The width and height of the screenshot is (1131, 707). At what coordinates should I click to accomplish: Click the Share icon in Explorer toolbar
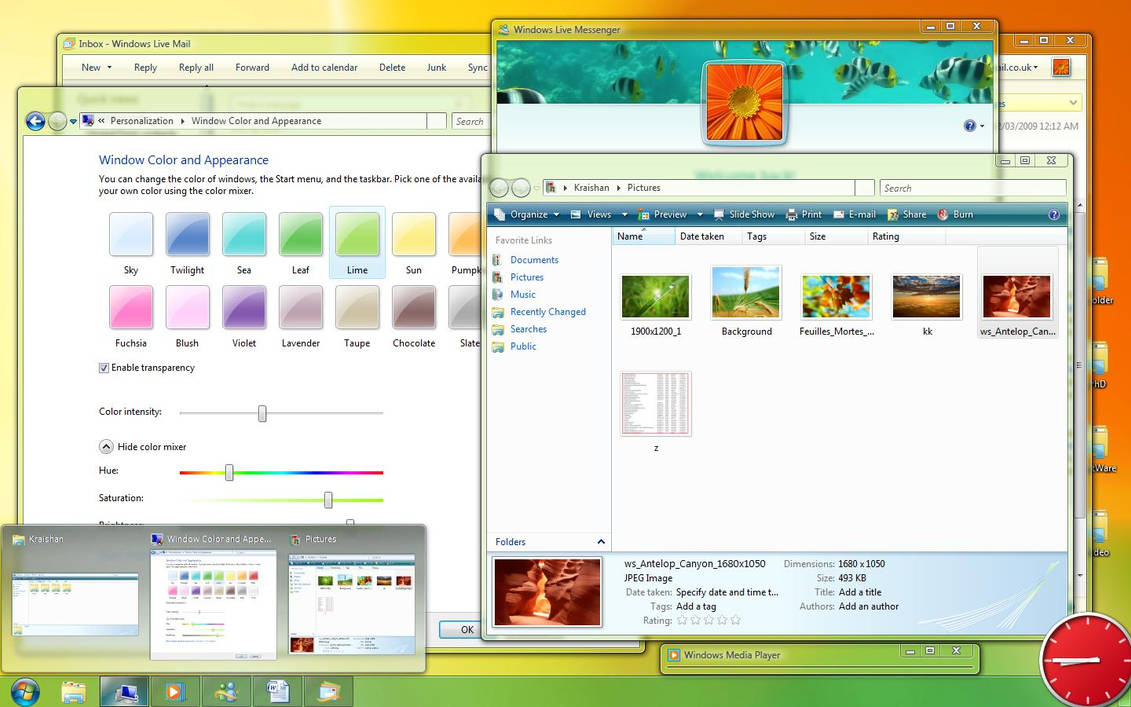pos(906,214)
